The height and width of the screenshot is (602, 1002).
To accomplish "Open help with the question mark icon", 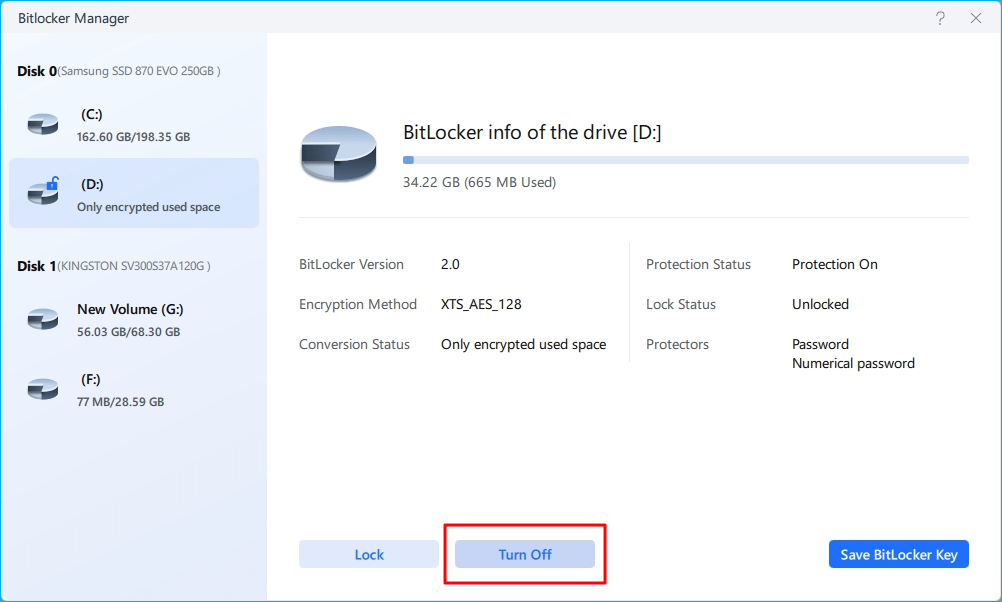I will pos(941,18).
